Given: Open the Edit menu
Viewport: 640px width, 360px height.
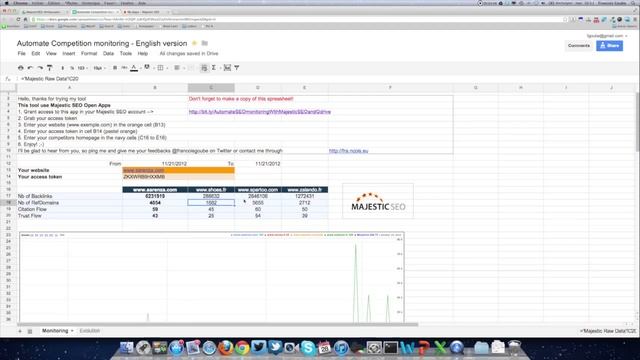Looking at the screenshot, I should (x=36, y=53).
